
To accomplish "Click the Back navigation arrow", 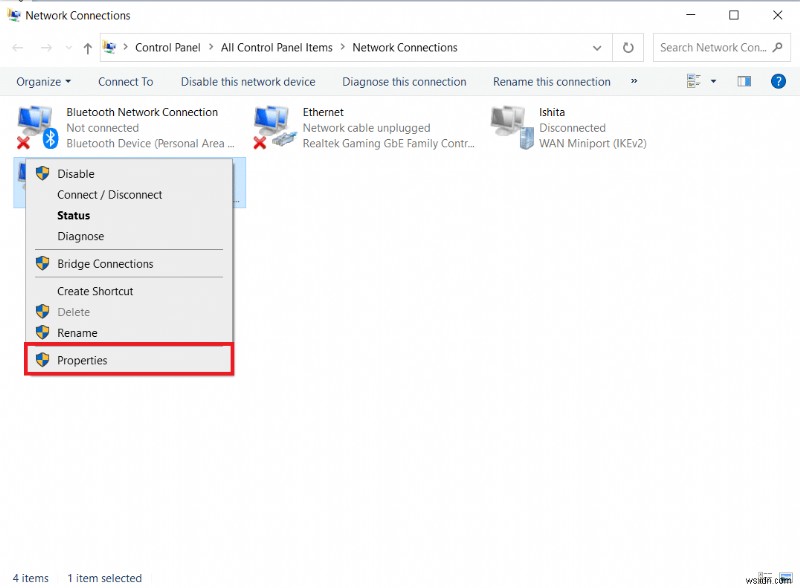I will point(18,48).
